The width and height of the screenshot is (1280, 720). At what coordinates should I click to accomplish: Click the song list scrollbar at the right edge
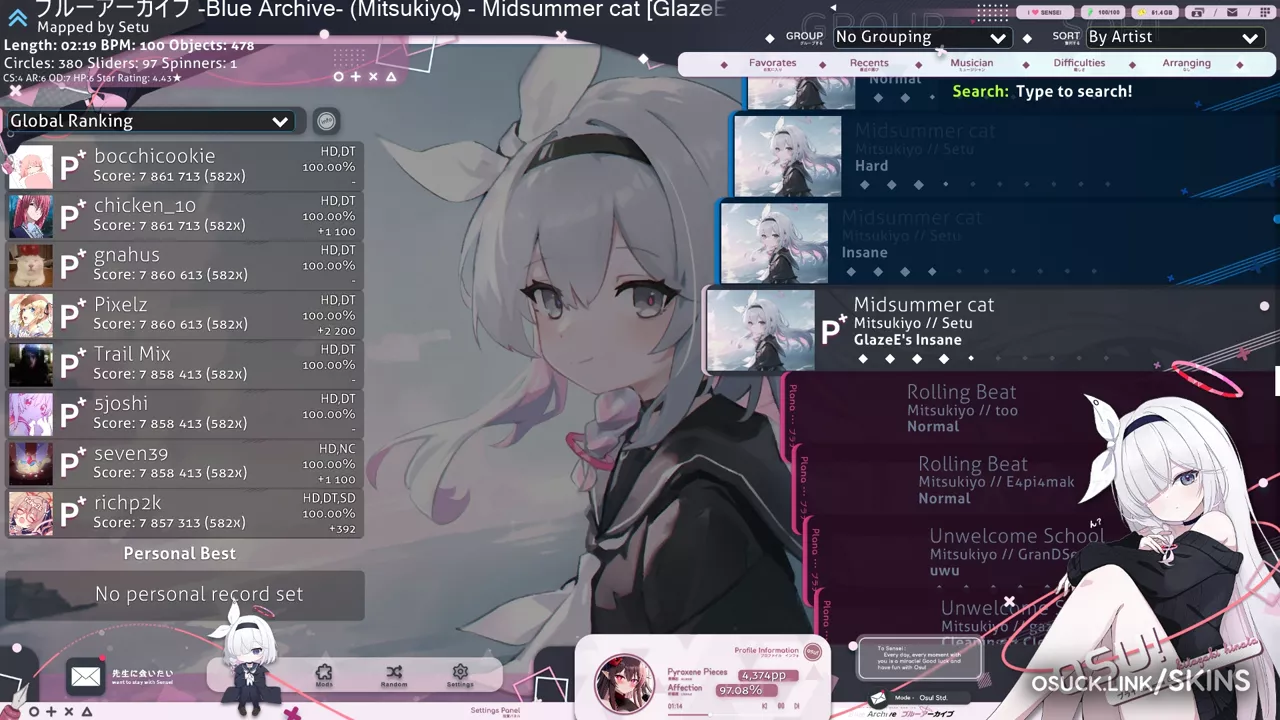(1277, 380)
